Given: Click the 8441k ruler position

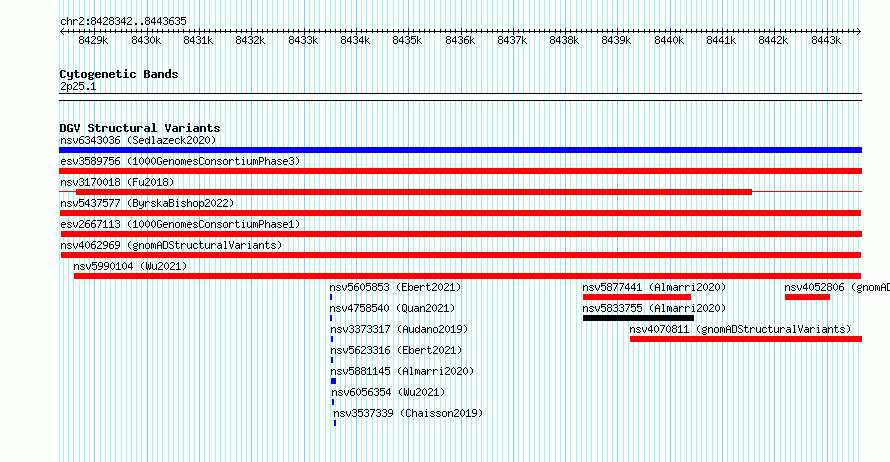Looking at the screenshot, I should (721, 40).
